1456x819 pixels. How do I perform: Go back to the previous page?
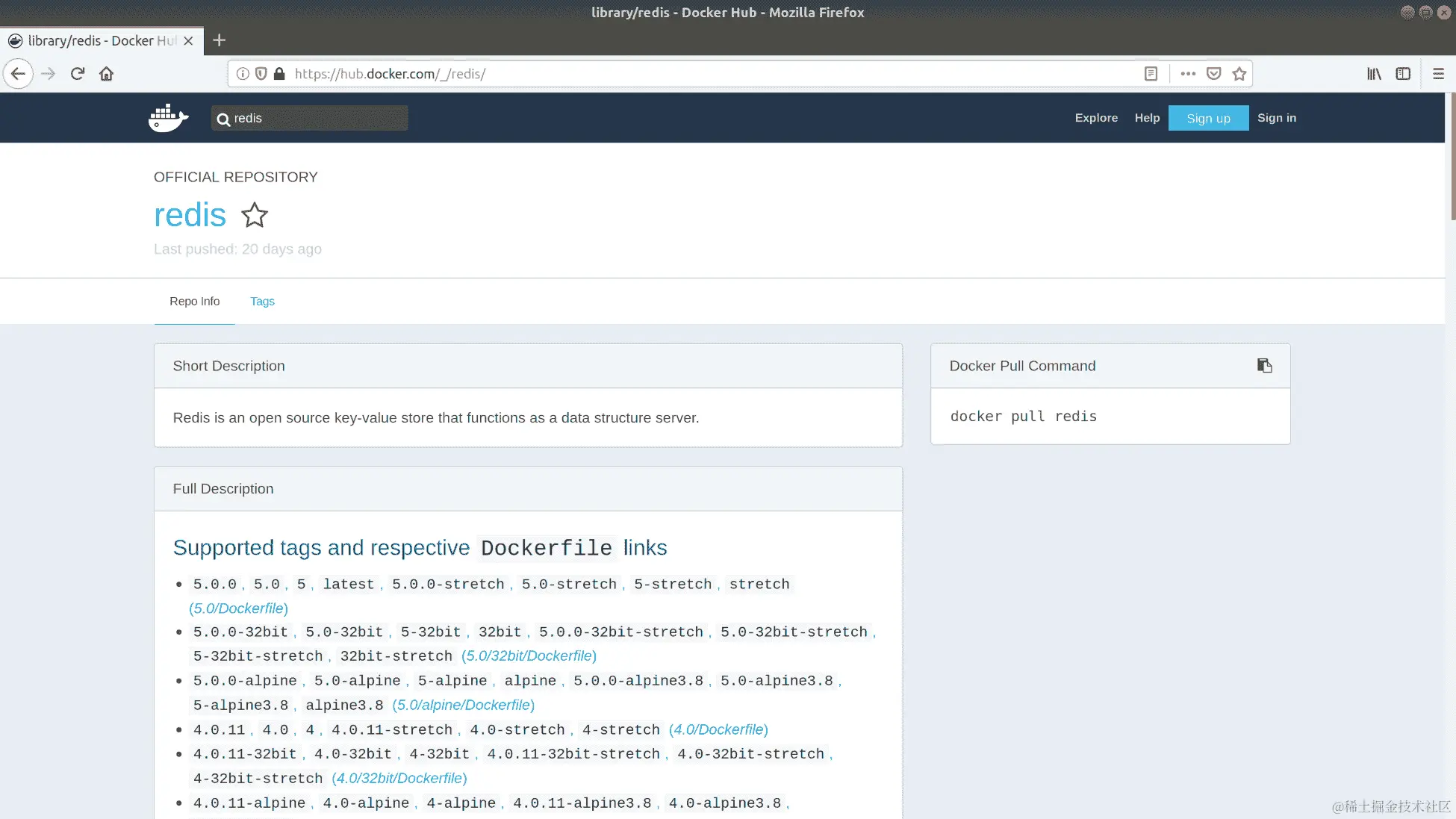19,74
